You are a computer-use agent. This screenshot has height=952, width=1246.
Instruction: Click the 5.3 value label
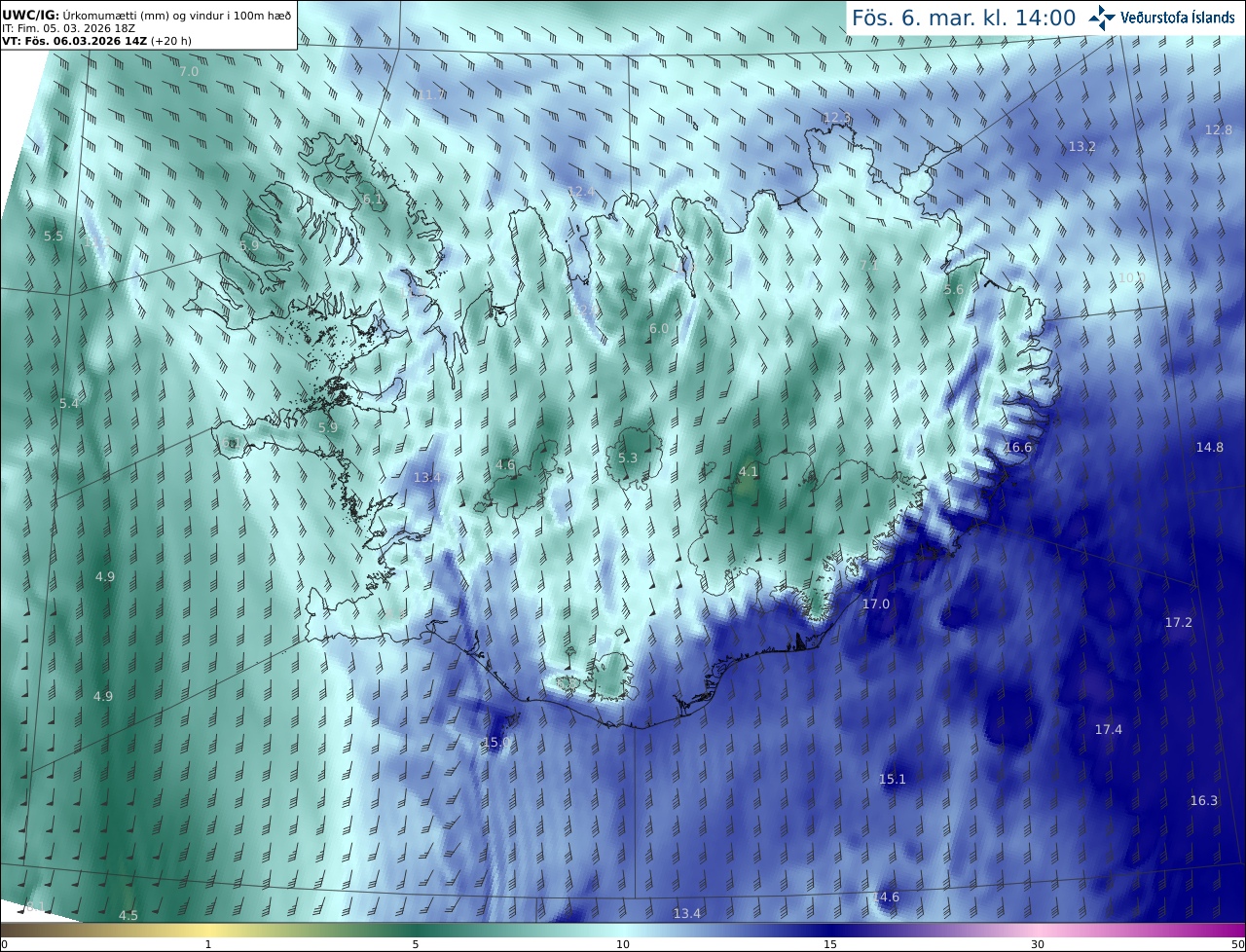click(628, 458)
